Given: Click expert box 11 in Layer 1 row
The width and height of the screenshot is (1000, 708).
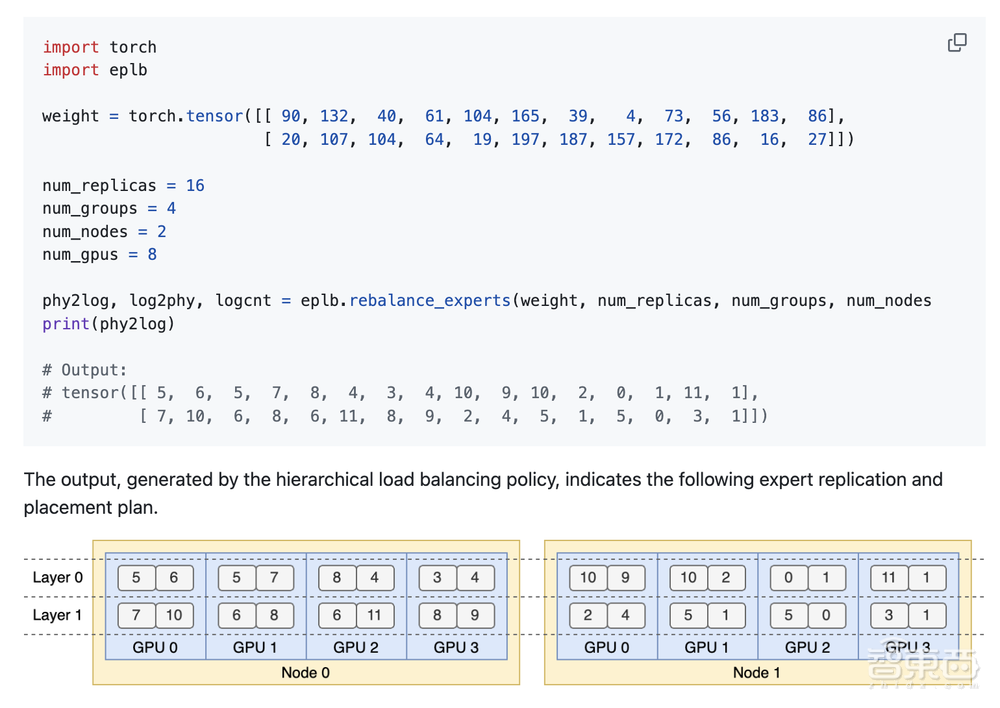Looking at the screenshot, I should 374,615.
